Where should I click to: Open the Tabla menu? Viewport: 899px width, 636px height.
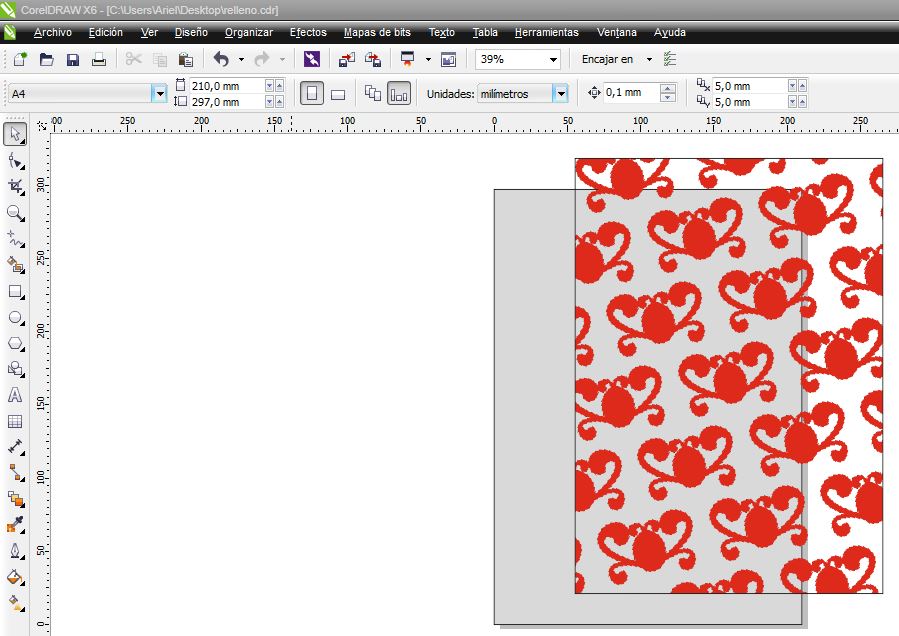click(x=485, y=33)
